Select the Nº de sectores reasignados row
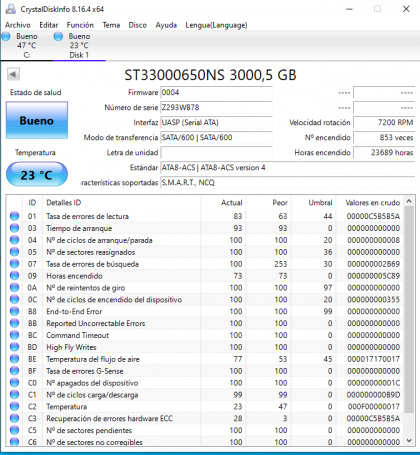Screen dimensions: 420x455 [x=205, y=252]
